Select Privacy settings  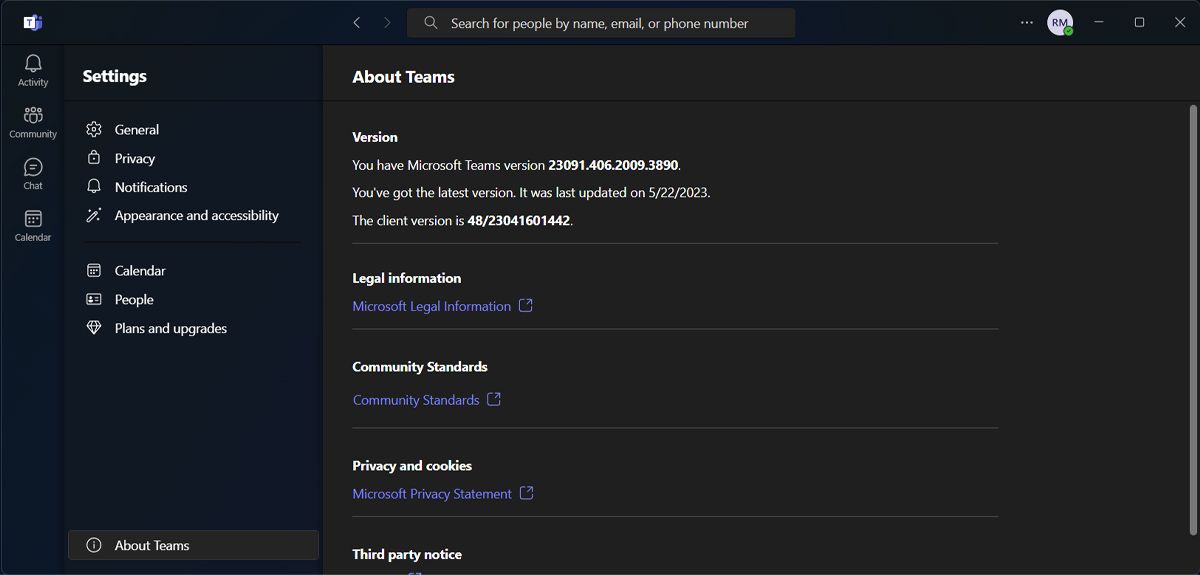135,158
